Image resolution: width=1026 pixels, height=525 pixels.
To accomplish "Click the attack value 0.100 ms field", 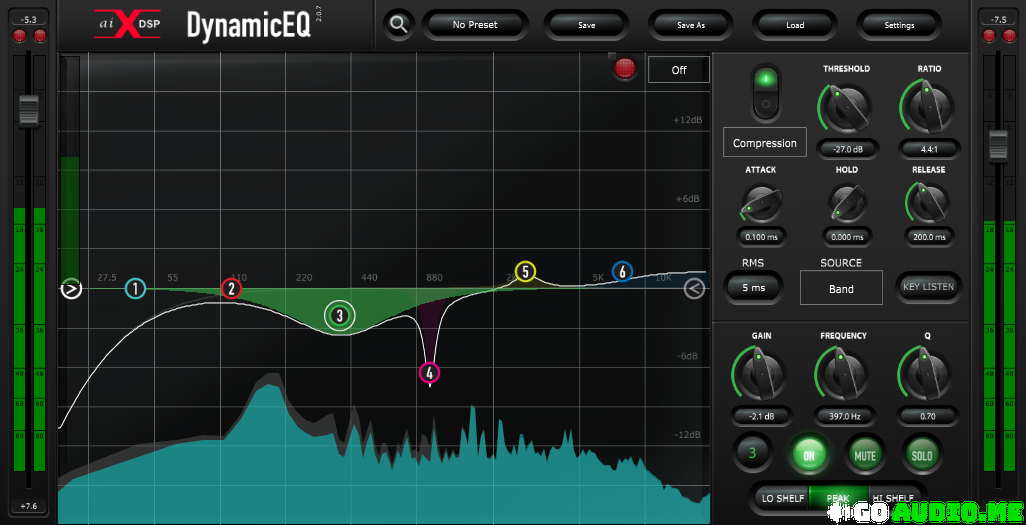I will [x=761, y=237].
